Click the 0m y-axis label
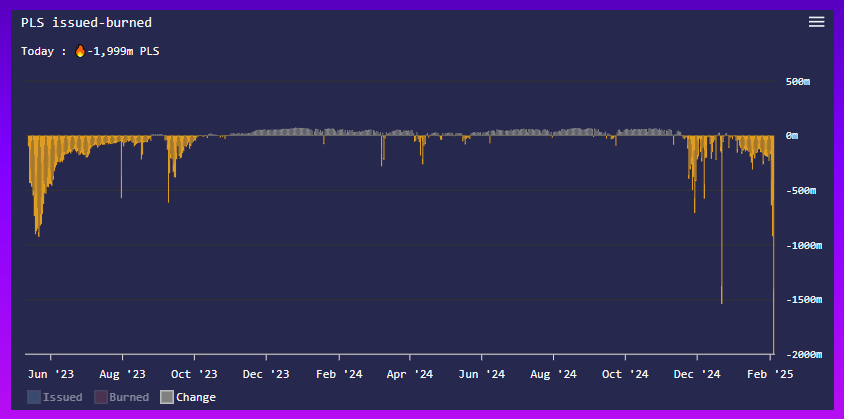The image size is (844, 419). coord(791,136)
